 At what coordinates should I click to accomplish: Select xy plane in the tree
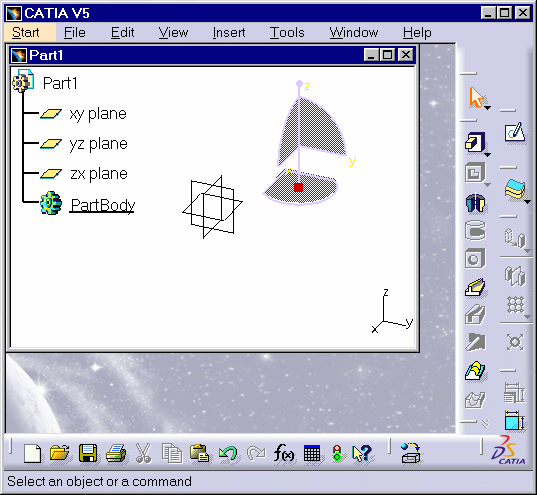click(98, 114)
